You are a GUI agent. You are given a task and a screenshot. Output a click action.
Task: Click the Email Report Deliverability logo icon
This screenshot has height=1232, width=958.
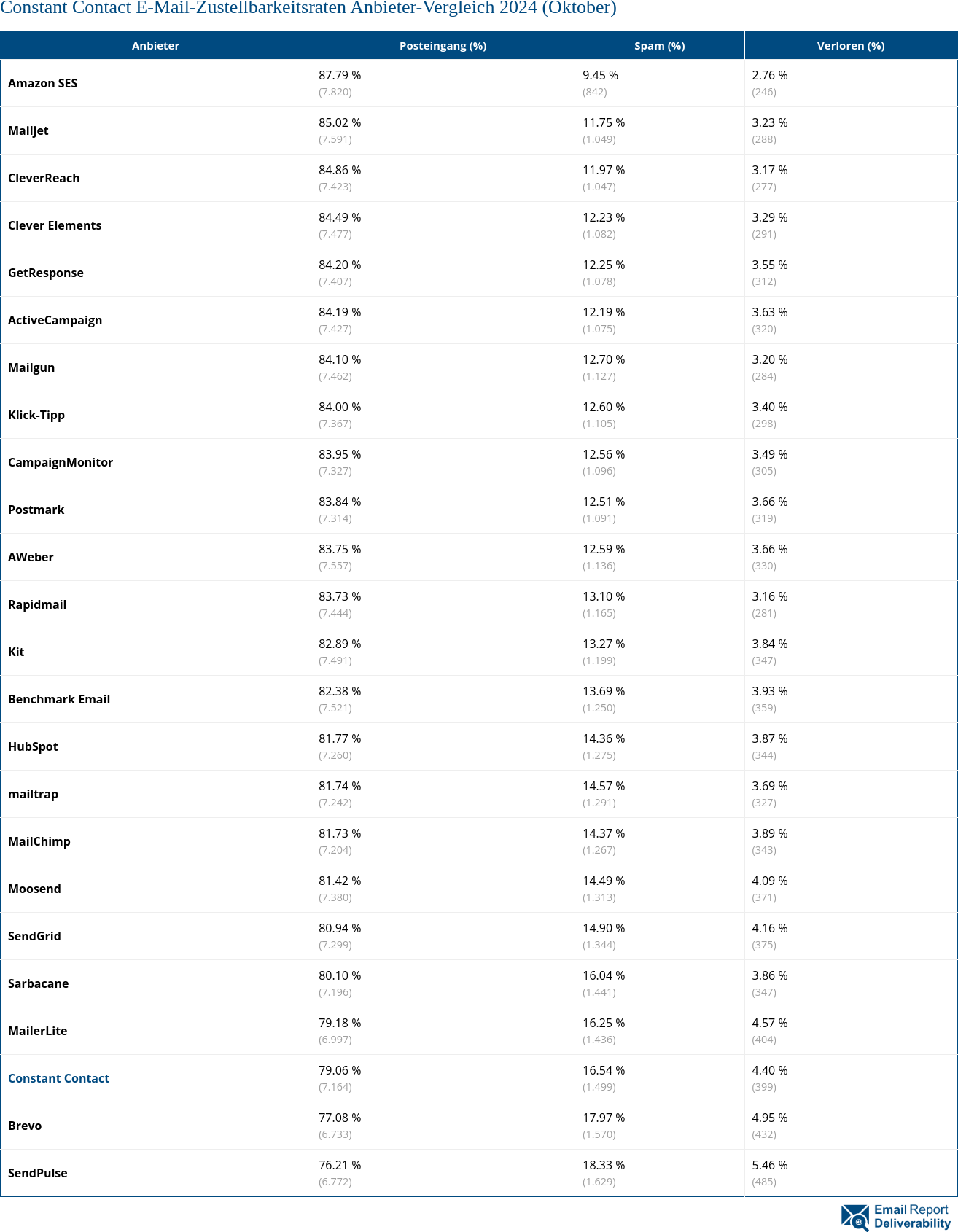855,1217
